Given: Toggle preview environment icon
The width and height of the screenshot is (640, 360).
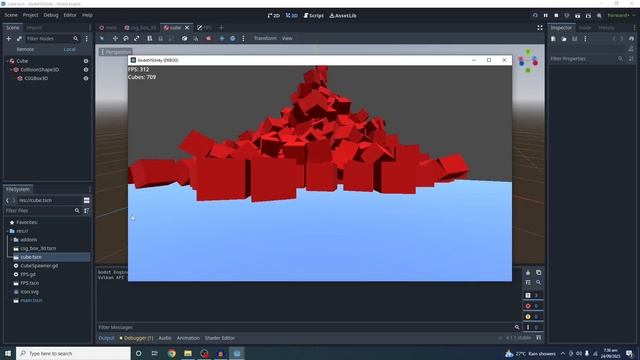Looking at the screenshot, I should point(233,38).
